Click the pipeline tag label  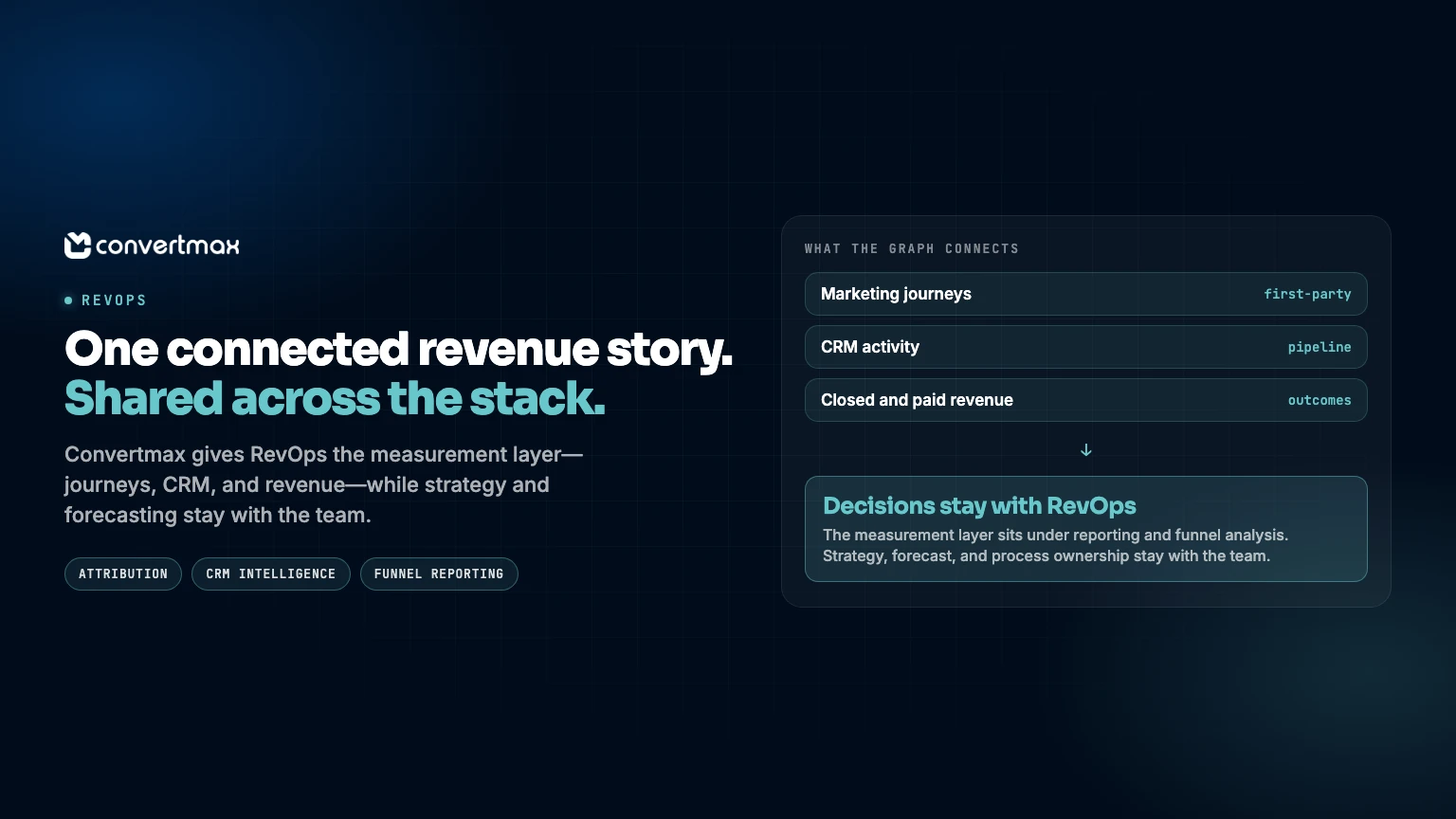pyautogui.click(x=1319, y=347)
